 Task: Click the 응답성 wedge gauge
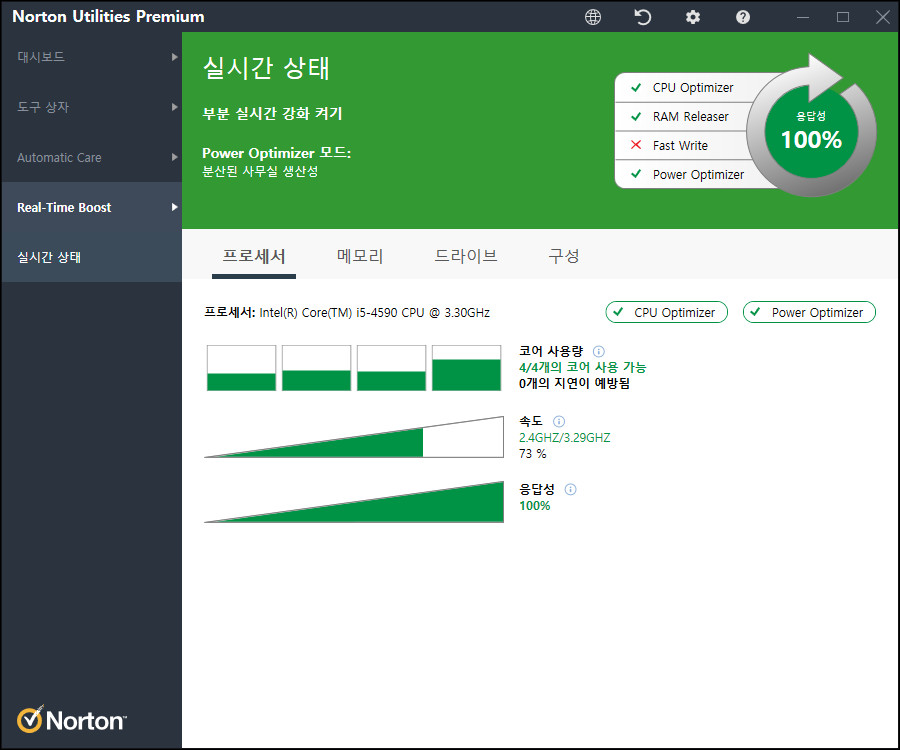click(354, 502)
